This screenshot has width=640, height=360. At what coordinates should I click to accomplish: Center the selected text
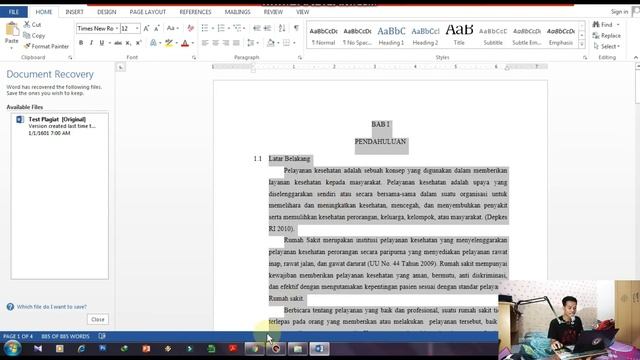tap(216, 43)
